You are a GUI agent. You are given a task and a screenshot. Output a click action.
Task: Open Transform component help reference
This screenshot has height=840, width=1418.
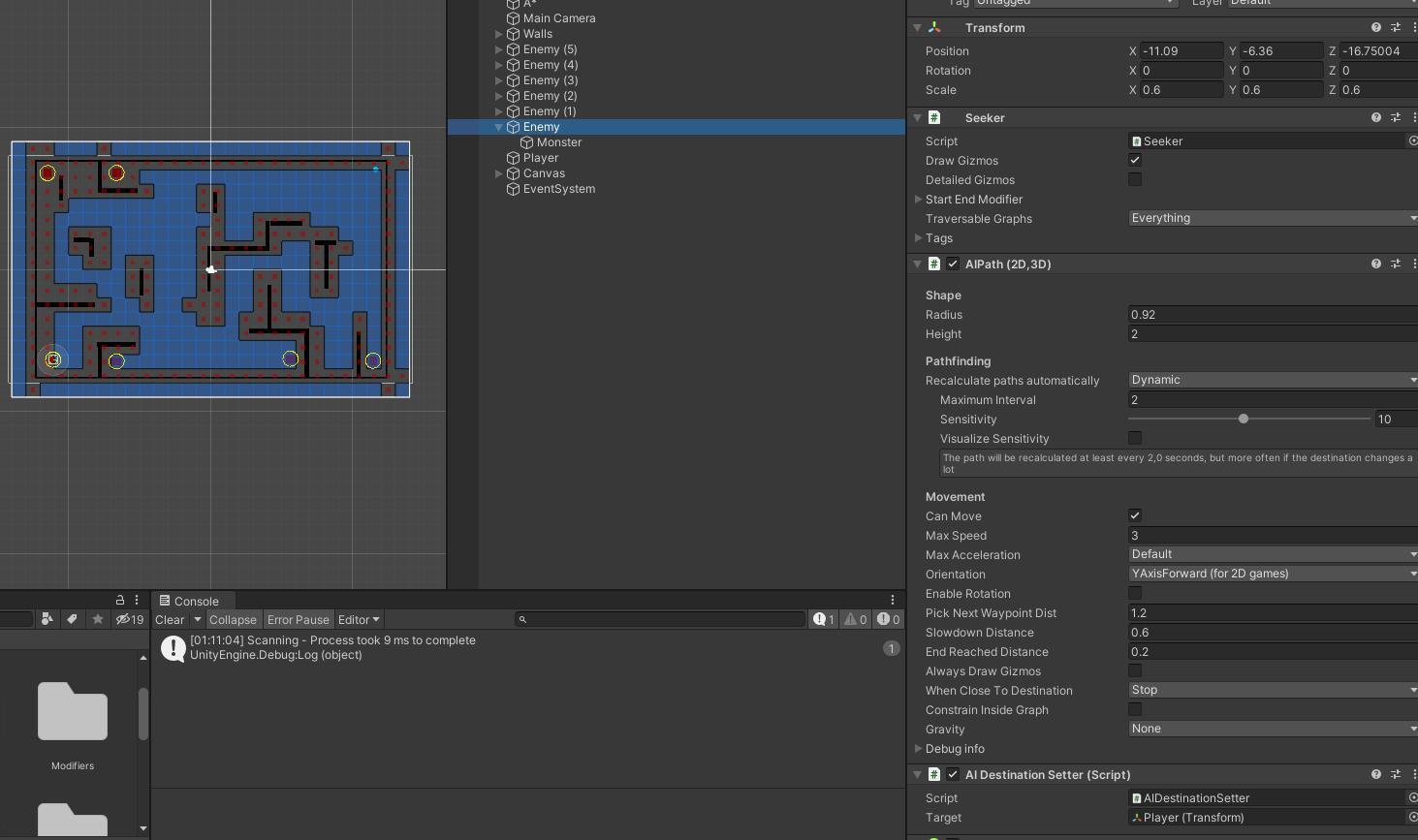(x=1375, y=28)
